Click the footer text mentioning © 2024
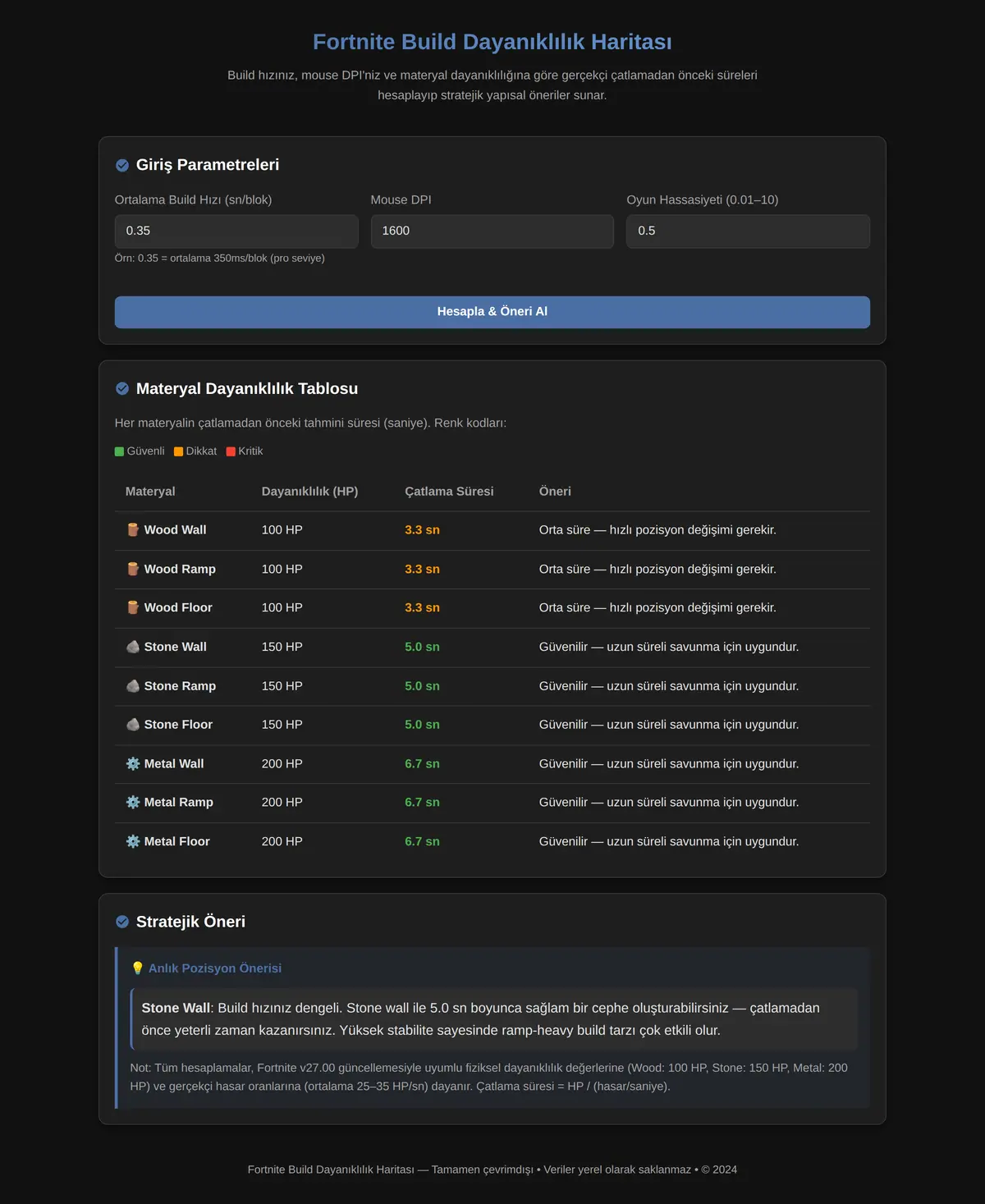The width and height of the screenshot is (985, 1204). 492,1170
